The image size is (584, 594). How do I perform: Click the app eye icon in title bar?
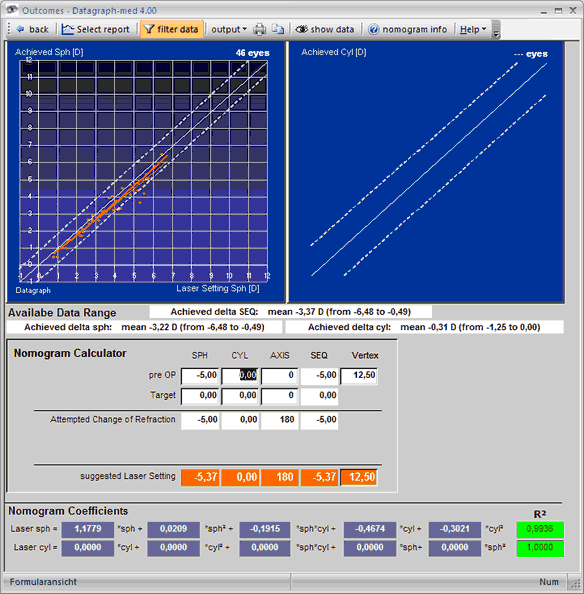(x=12, y=9)
